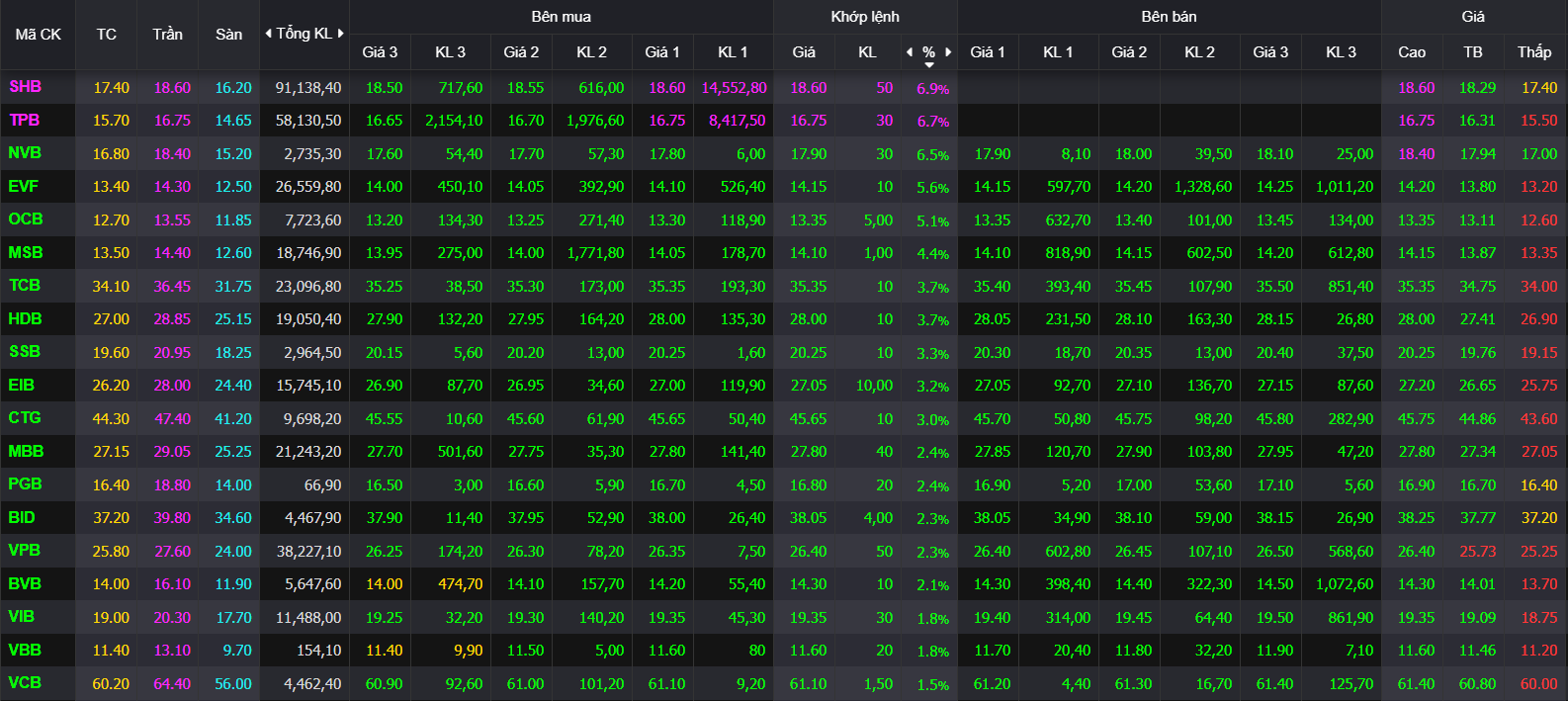
Task: Open stock symbol VIB
Action: 22,617
